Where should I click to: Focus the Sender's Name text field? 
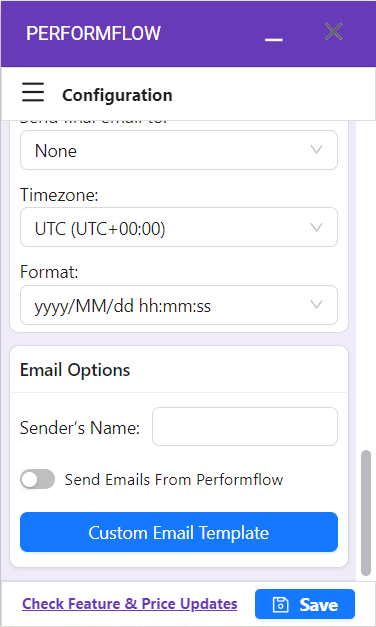pyautogui.click(x=245, y=427)
